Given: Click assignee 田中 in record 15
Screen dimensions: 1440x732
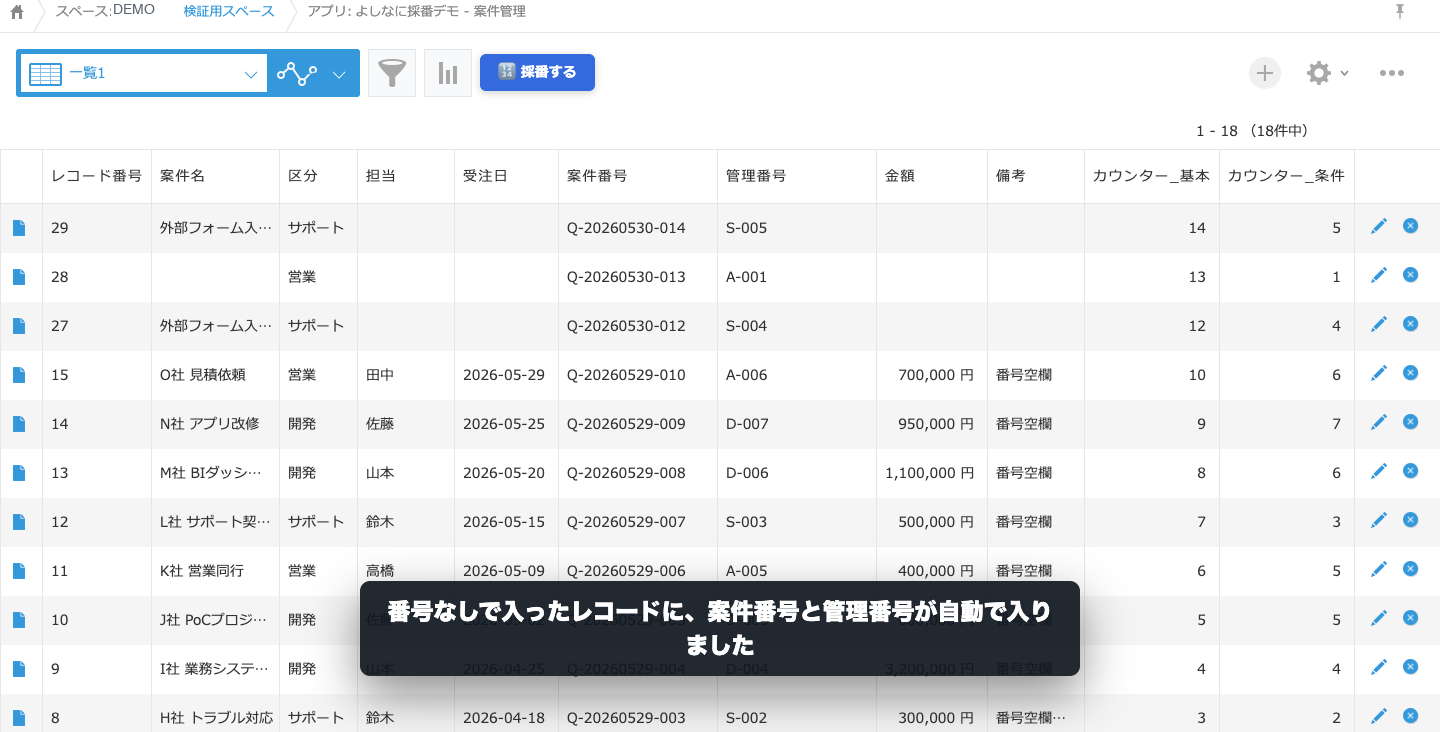Looking at the screenshot, I should point(380,375).
